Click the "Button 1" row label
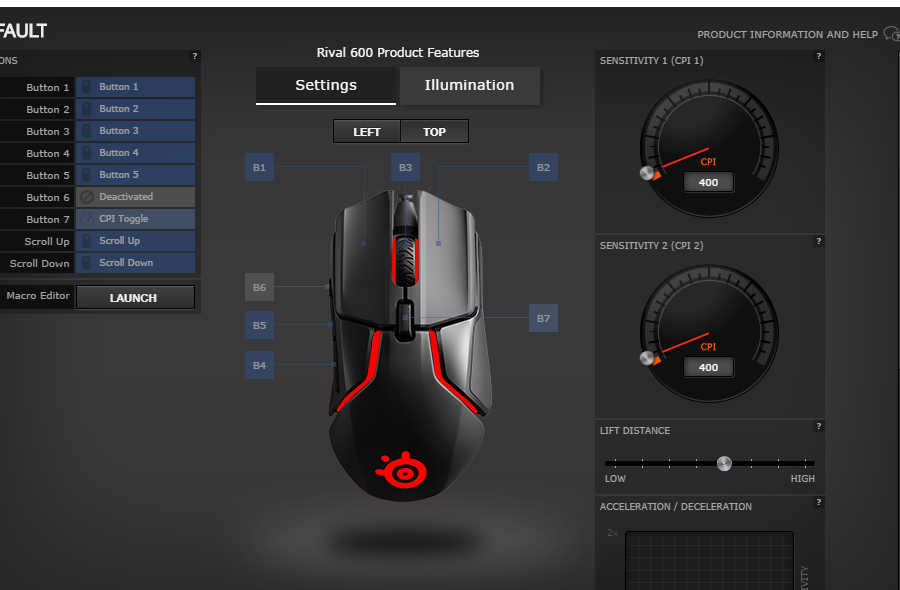This screenshot has height=590, width=900. click(48, 88)
